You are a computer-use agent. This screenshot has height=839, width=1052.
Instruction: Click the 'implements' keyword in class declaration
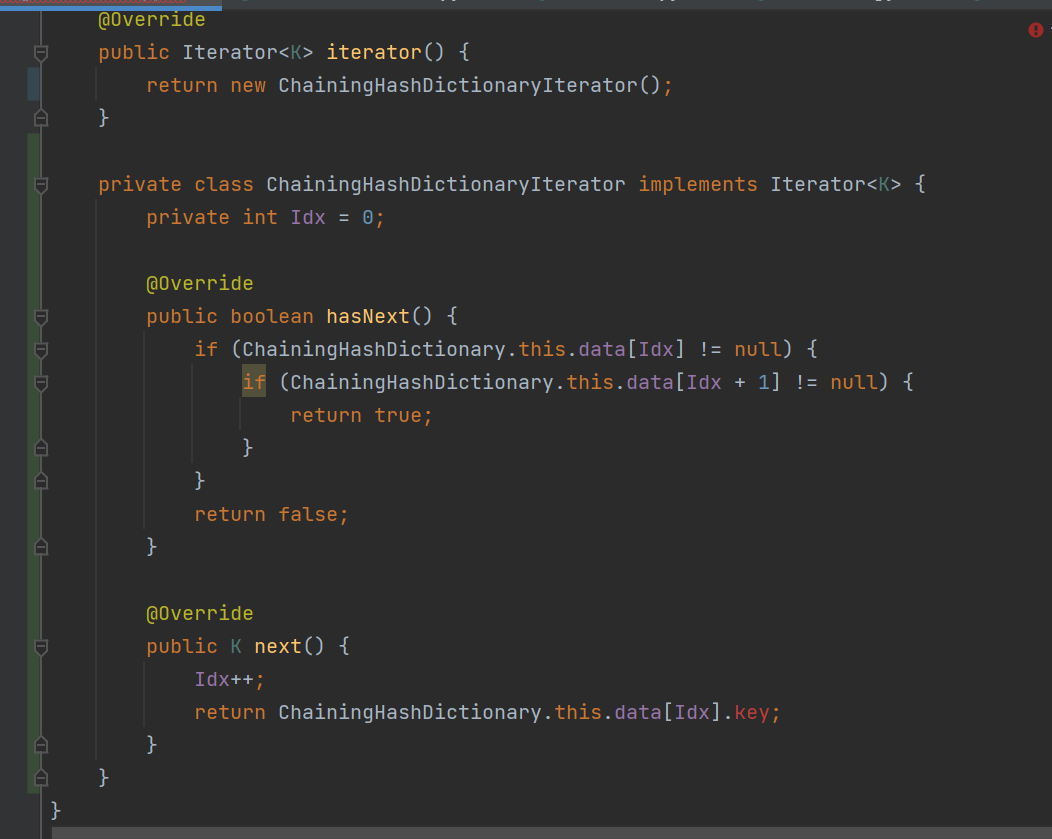(697, 185)
